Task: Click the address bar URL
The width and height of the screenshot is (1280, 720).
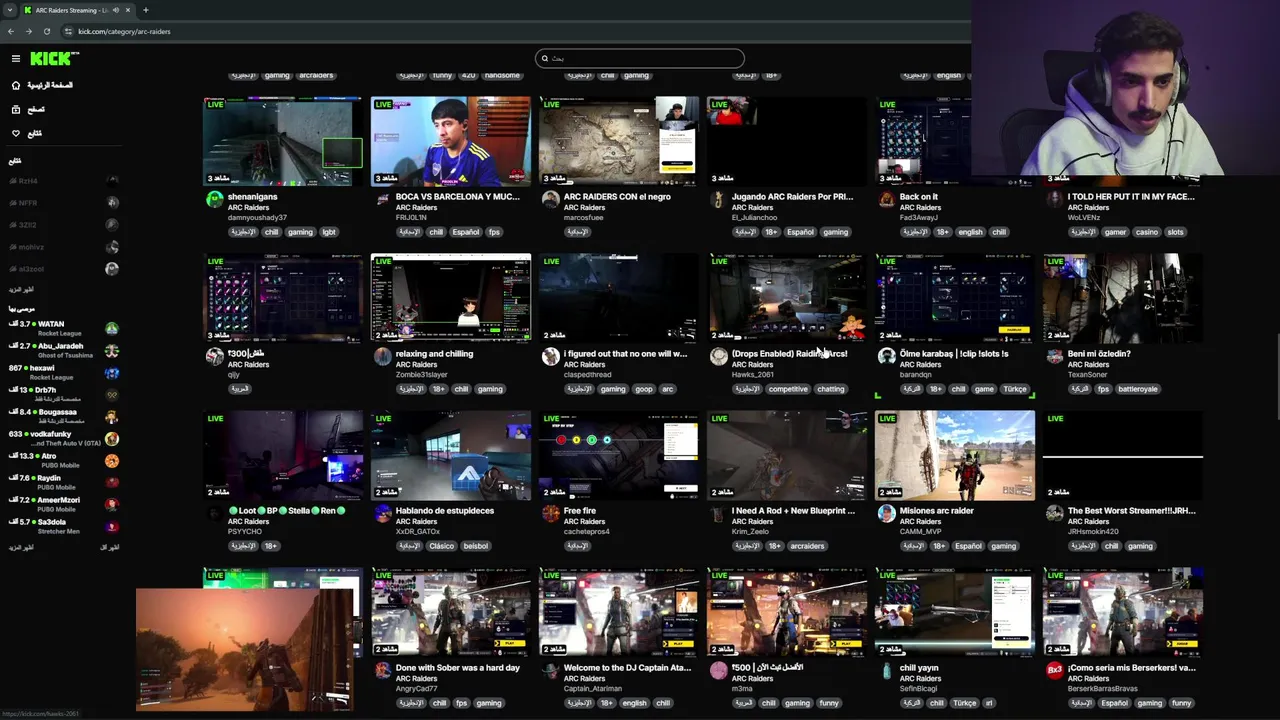Action: (124, 31)
